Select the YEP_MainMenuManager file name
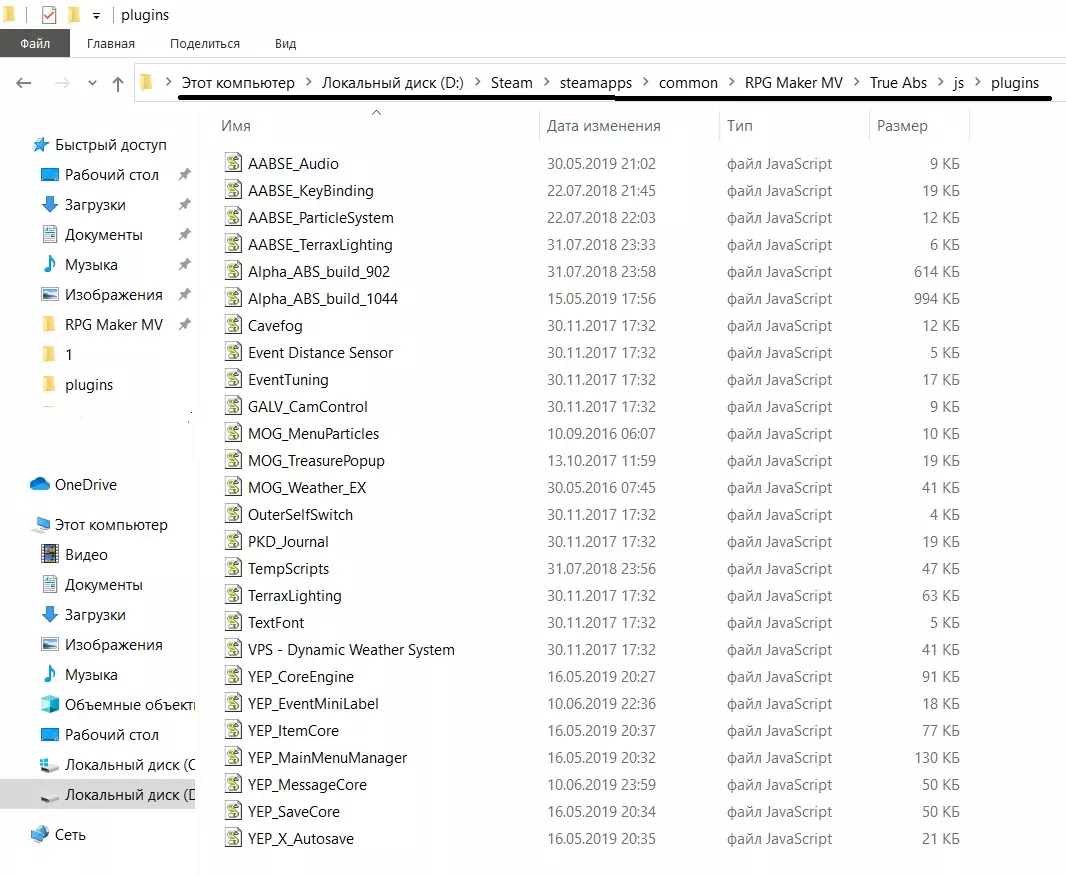The image size is (1066, 876). pyautogui.click(x=327, y=757)
